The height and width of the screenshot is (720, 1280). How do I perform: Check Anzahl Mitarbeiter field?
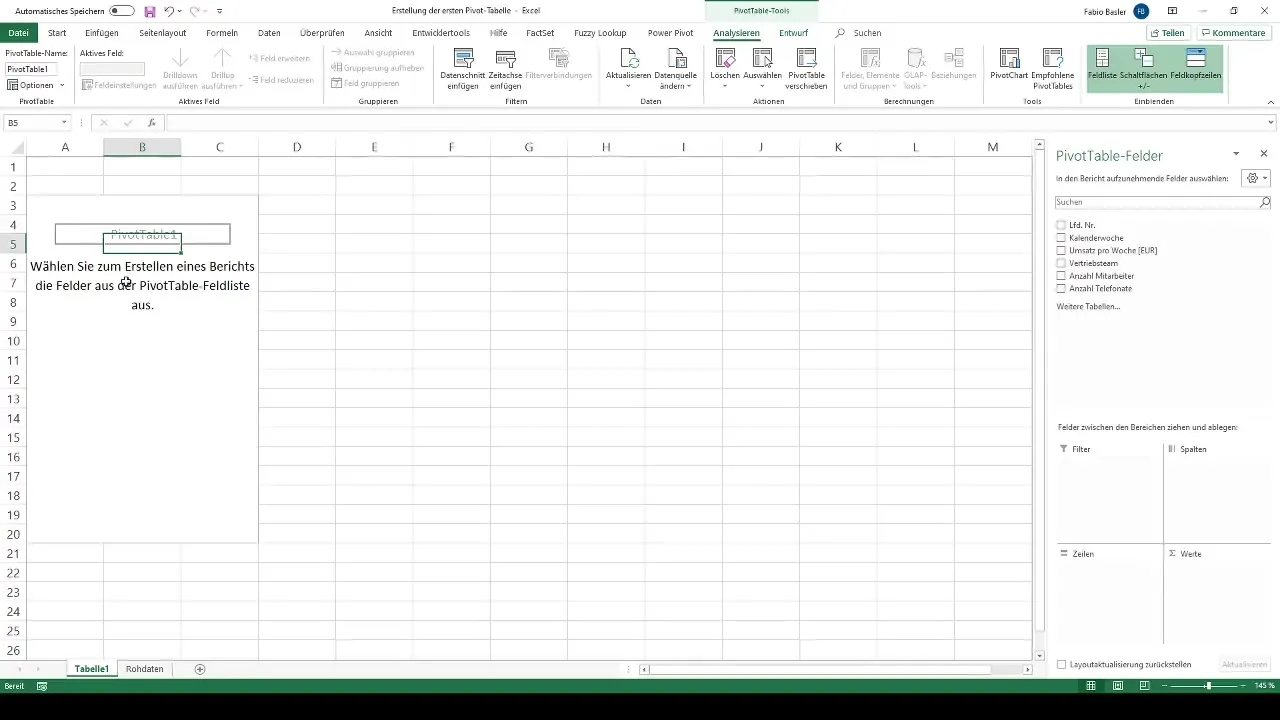[x=1061, y=275]
